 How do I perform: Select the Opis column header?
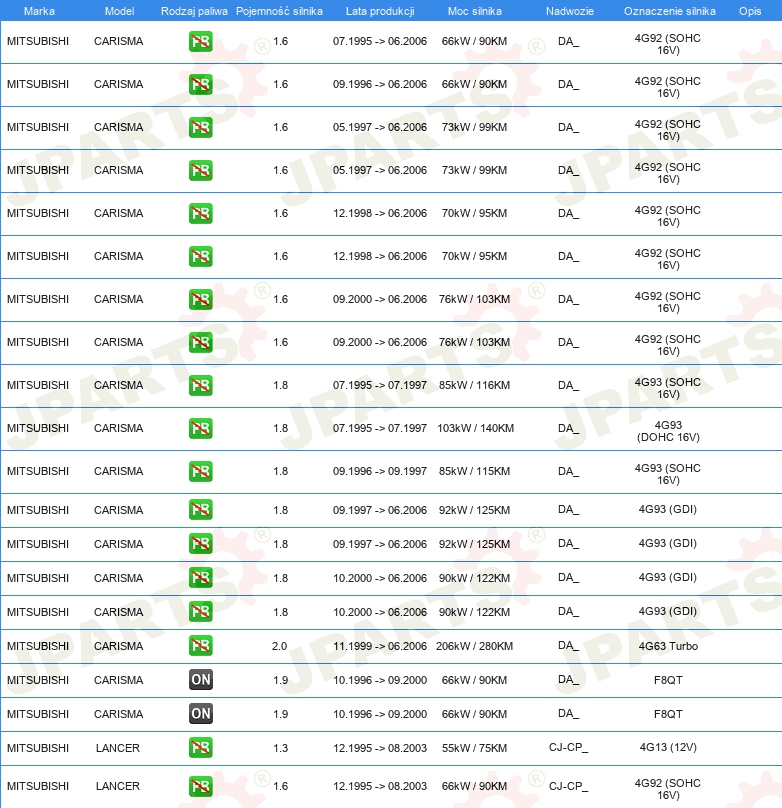point(750,11)
